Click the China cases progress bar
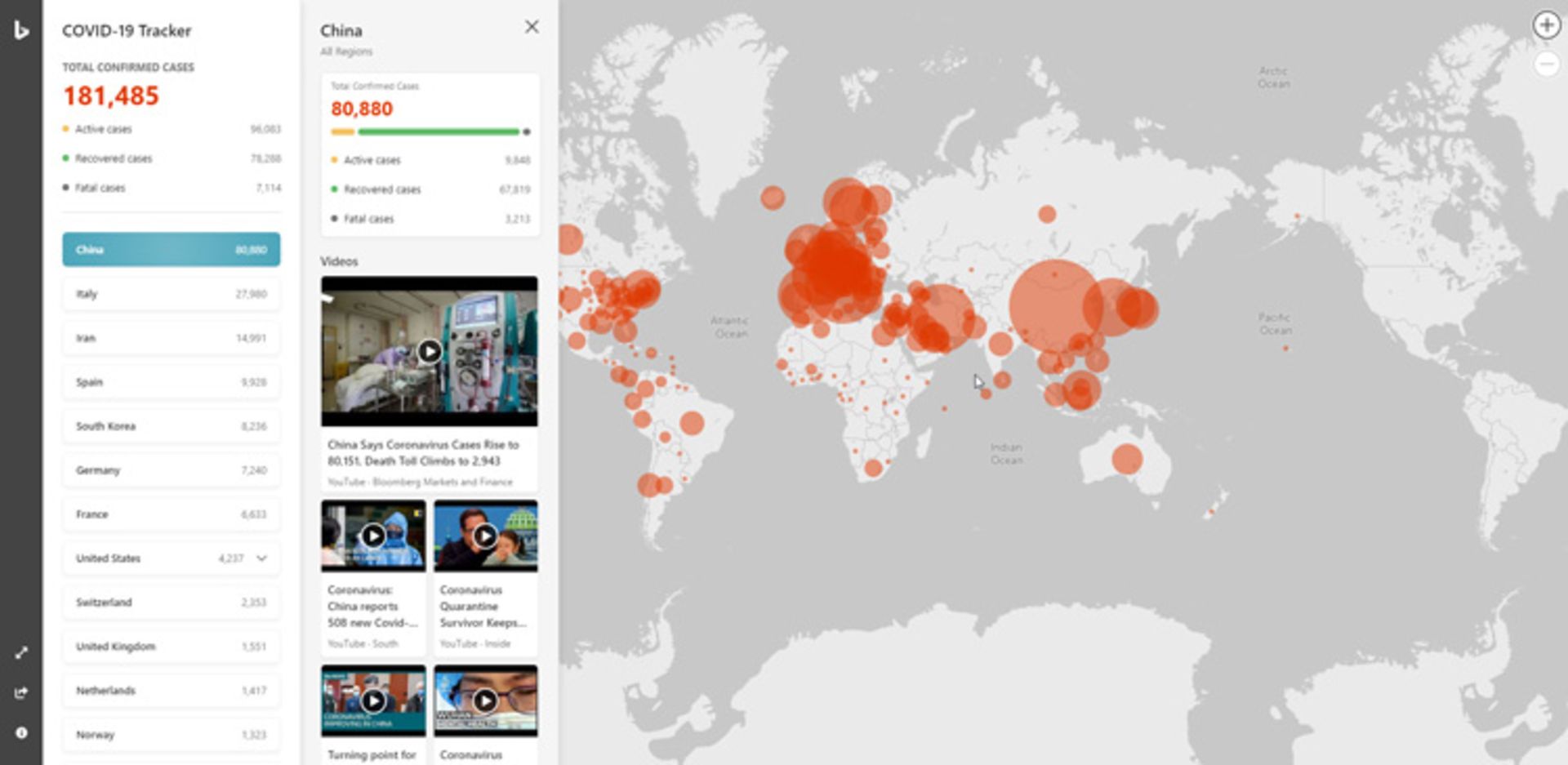The width and height of the screenshot is (1568, 765). [430, 131]
